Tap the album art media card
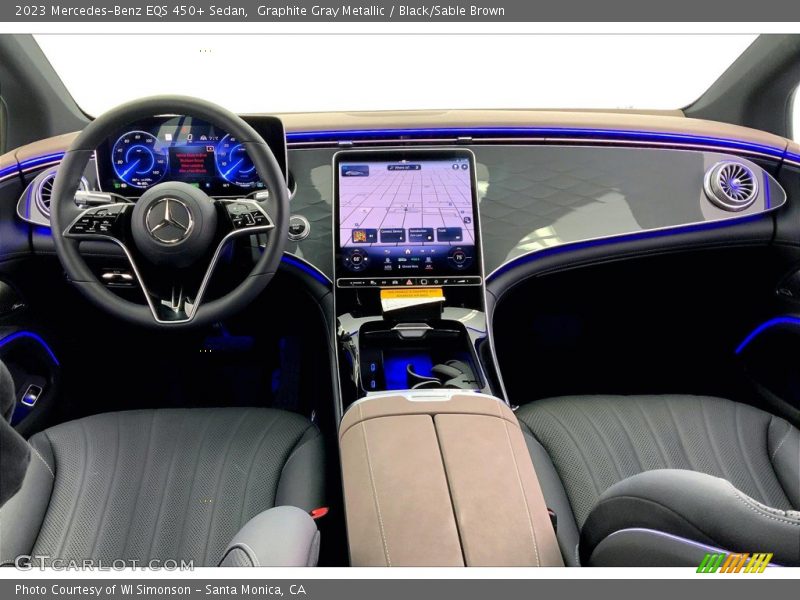800x600 pixels. coord(364,236)
